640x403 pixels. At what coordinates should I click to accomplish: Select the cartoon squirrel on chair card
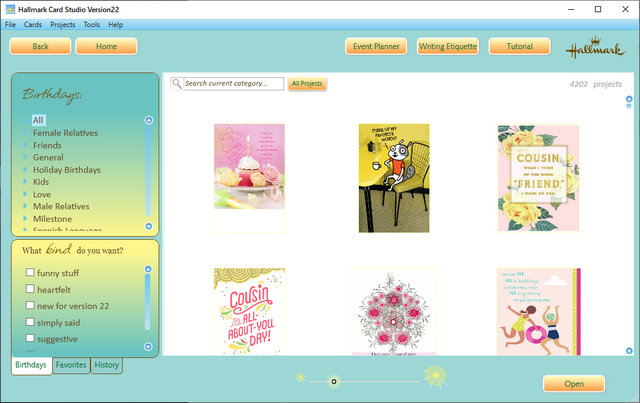coord(394,178)
